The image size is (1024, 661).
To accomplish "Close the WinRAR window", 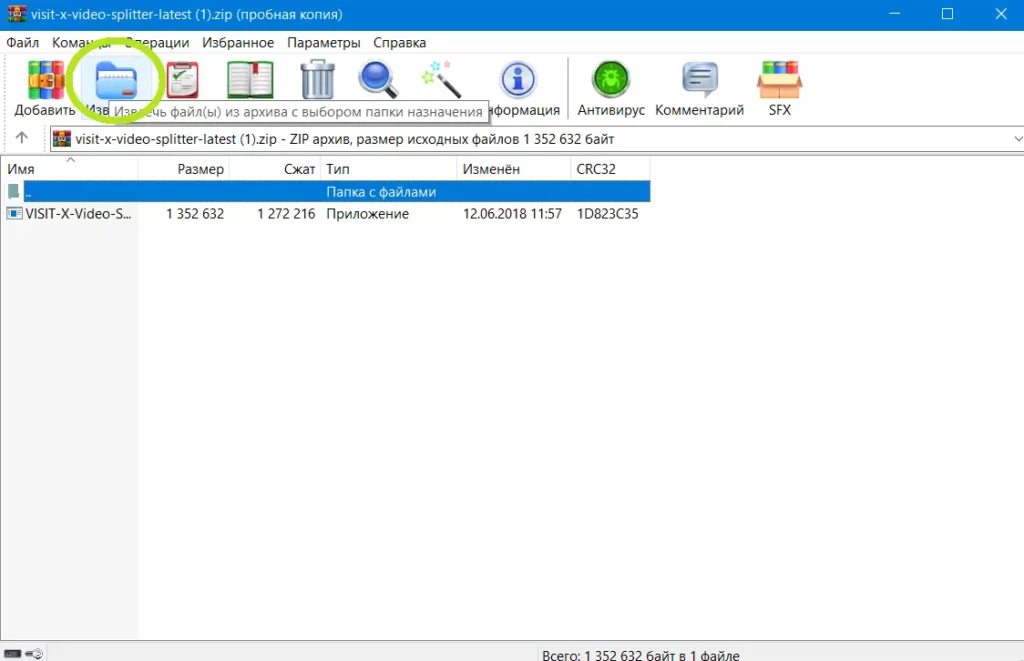I will pyautogui.click(x=1001, y=14).
